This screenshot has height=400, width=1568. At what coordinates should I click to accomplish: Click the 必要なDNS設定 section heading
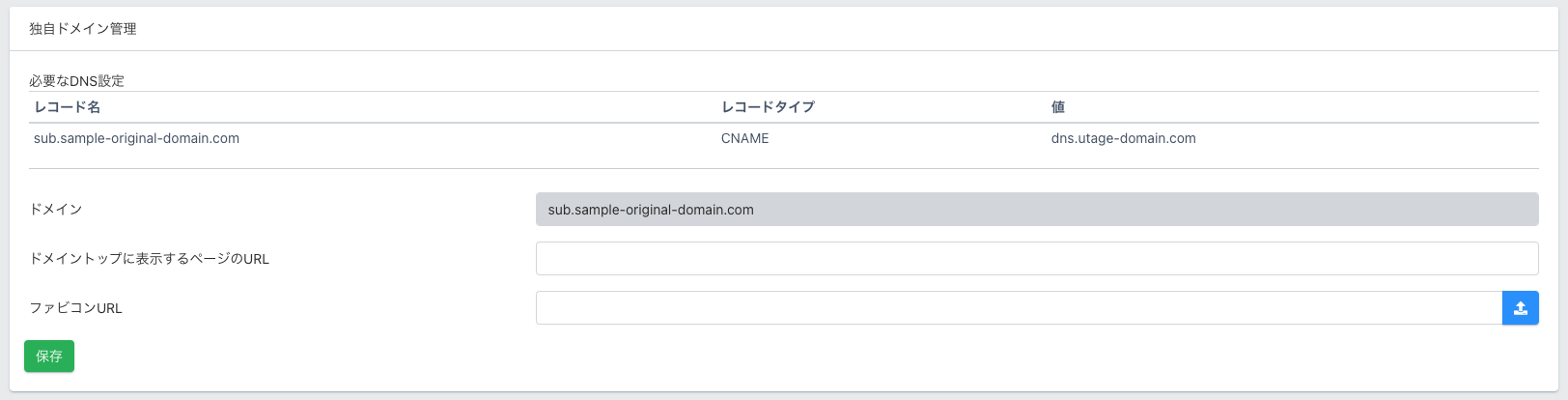click(x=77, y=81)
